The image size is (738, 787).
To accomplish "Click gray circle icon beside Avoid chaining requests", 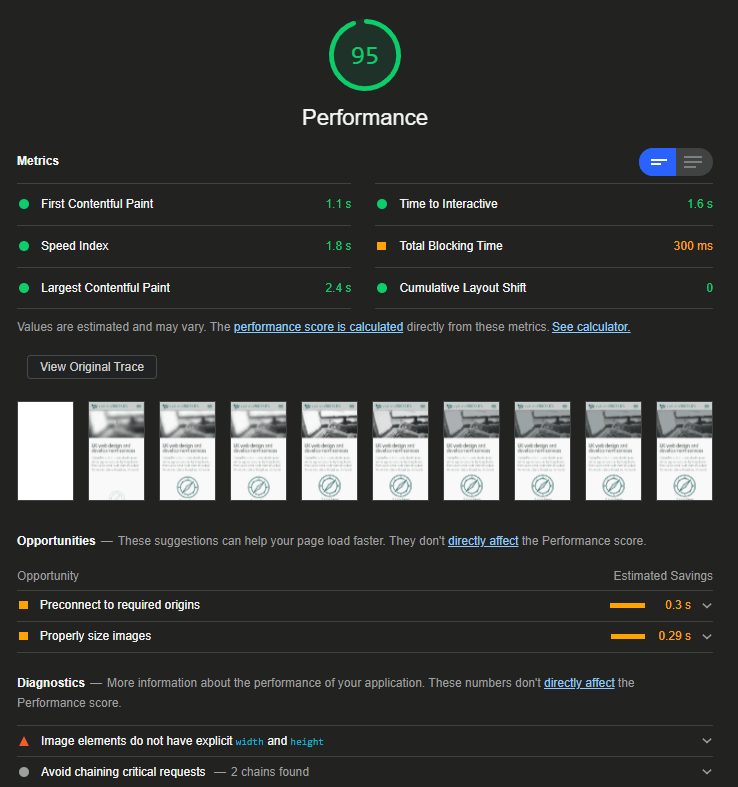I will point(24,772).
